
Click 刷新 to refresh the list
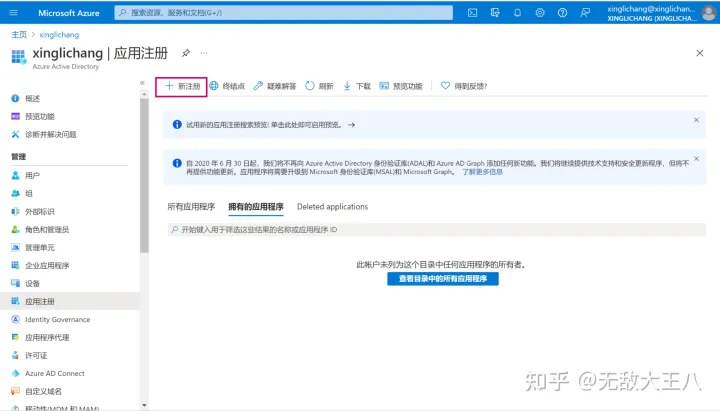(x=319, y=86)
